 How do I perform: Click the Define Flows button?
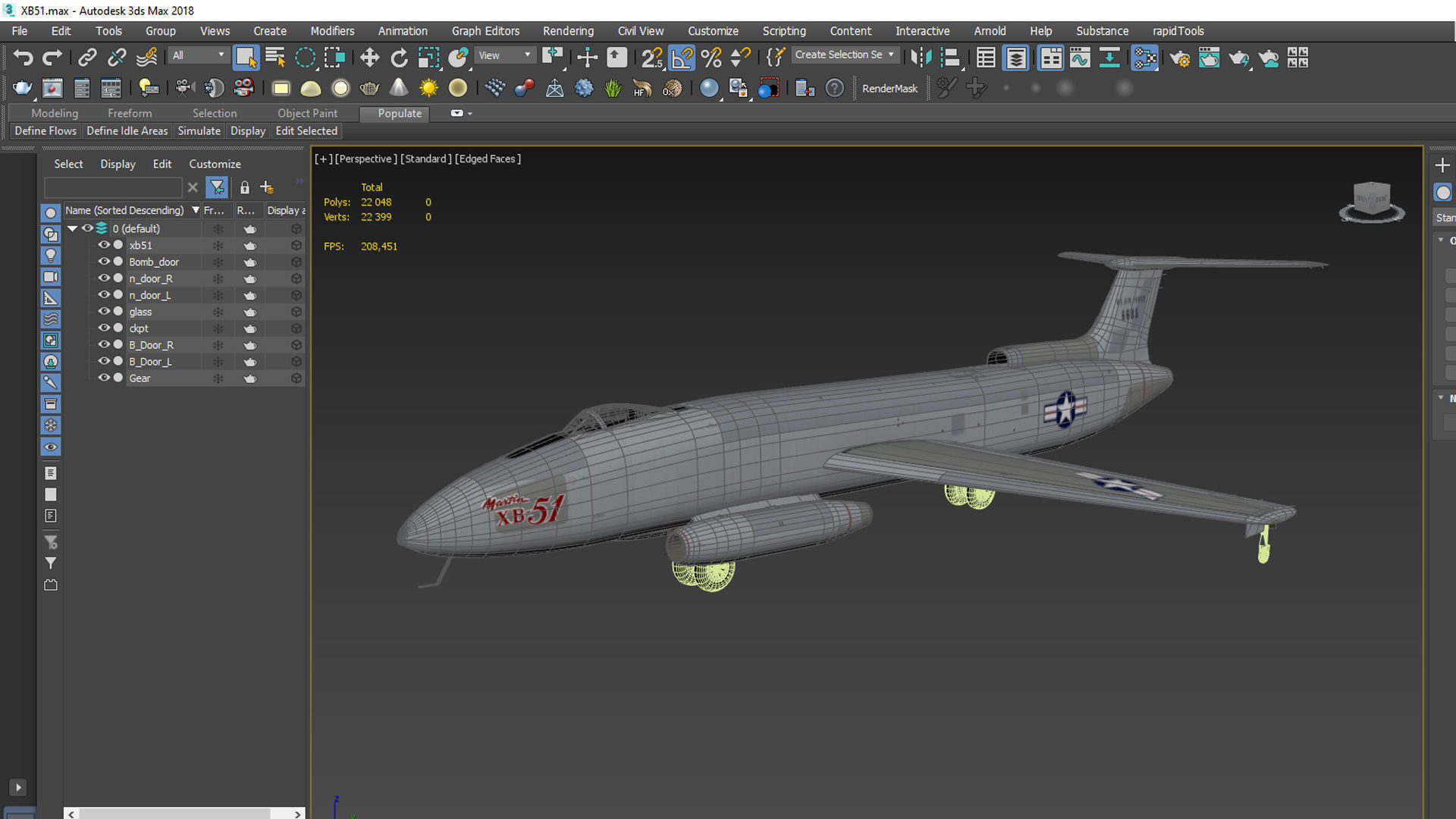click(45, 131)
